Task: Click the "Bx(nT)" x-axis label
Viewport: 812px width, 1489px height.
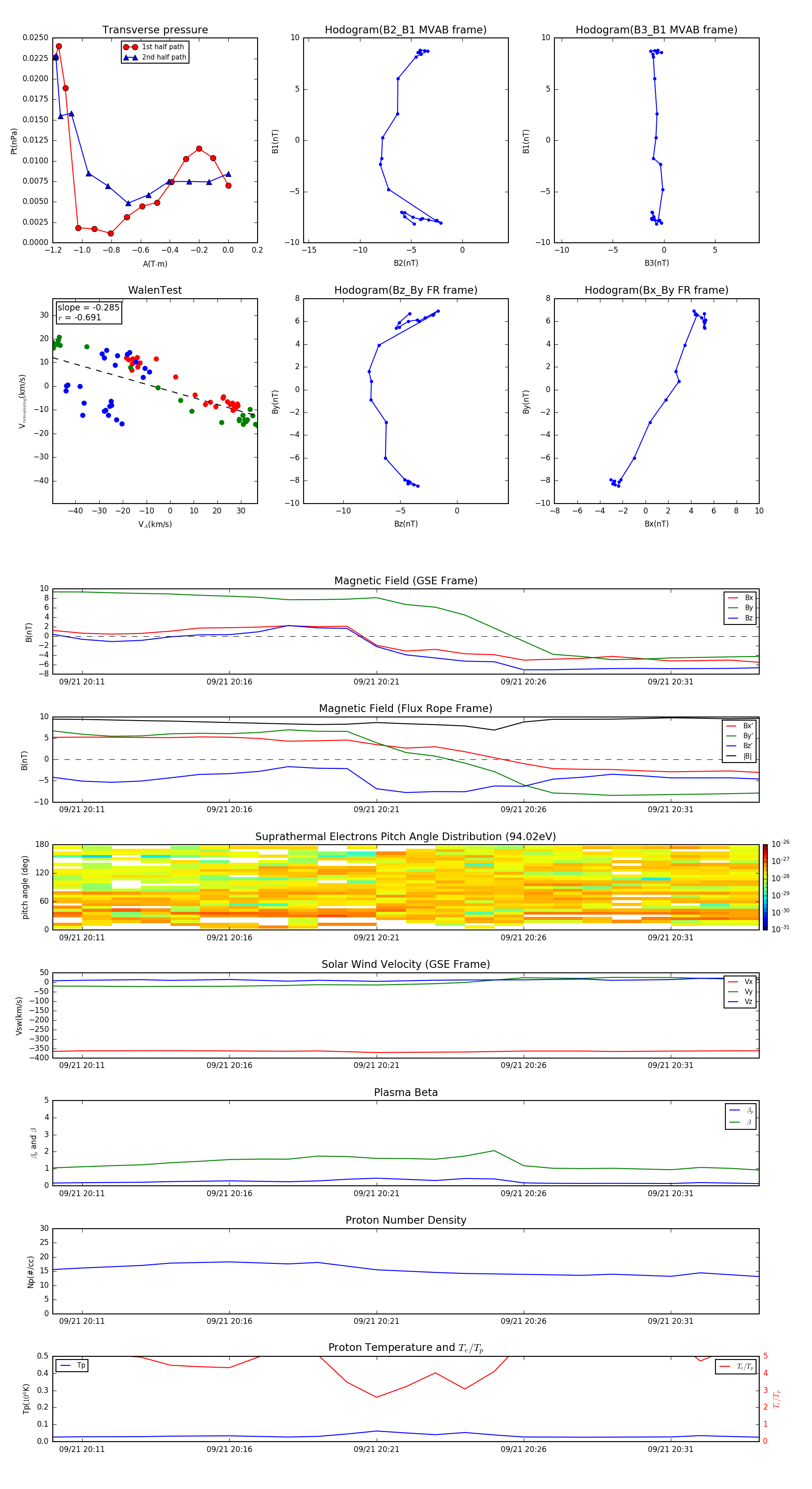Action: (656, 524)
